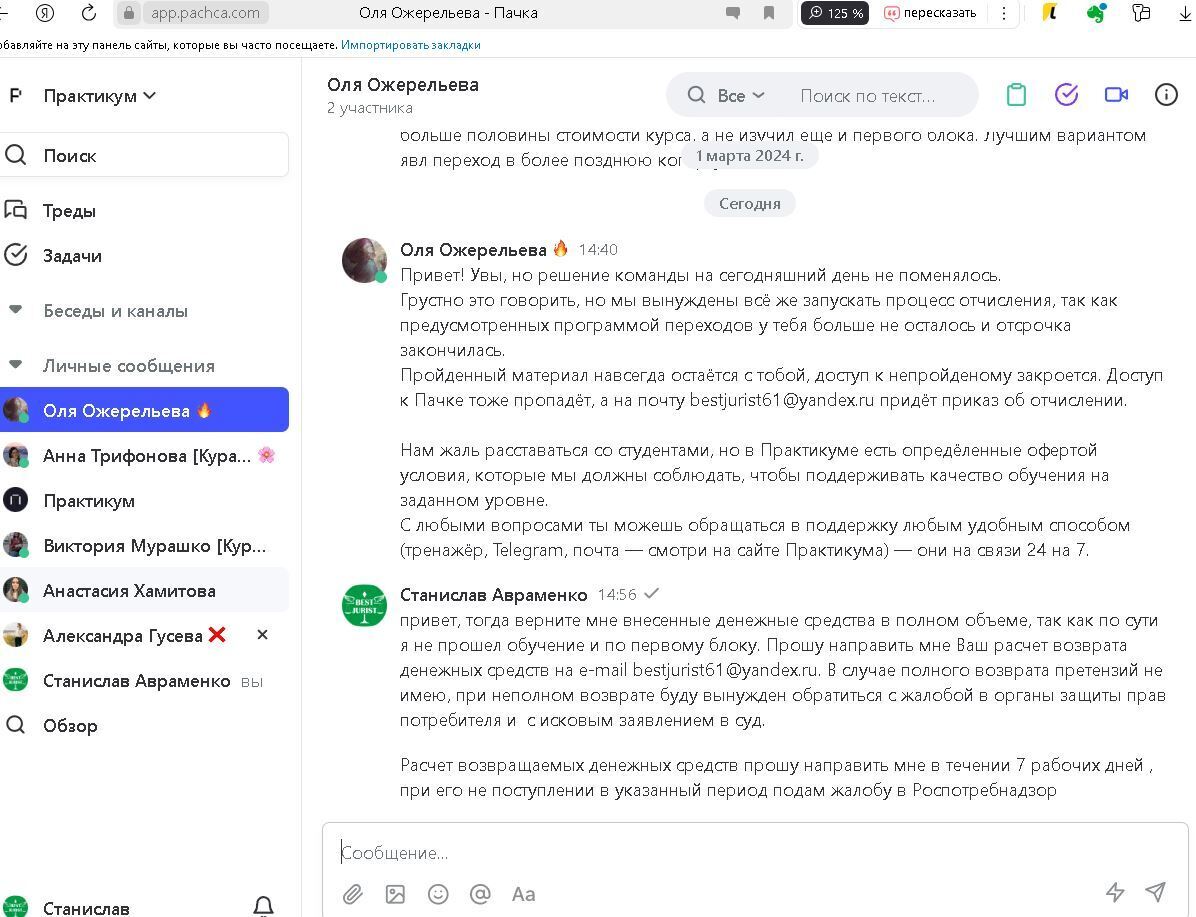Open chat info via the i icon

(1166, 94)
